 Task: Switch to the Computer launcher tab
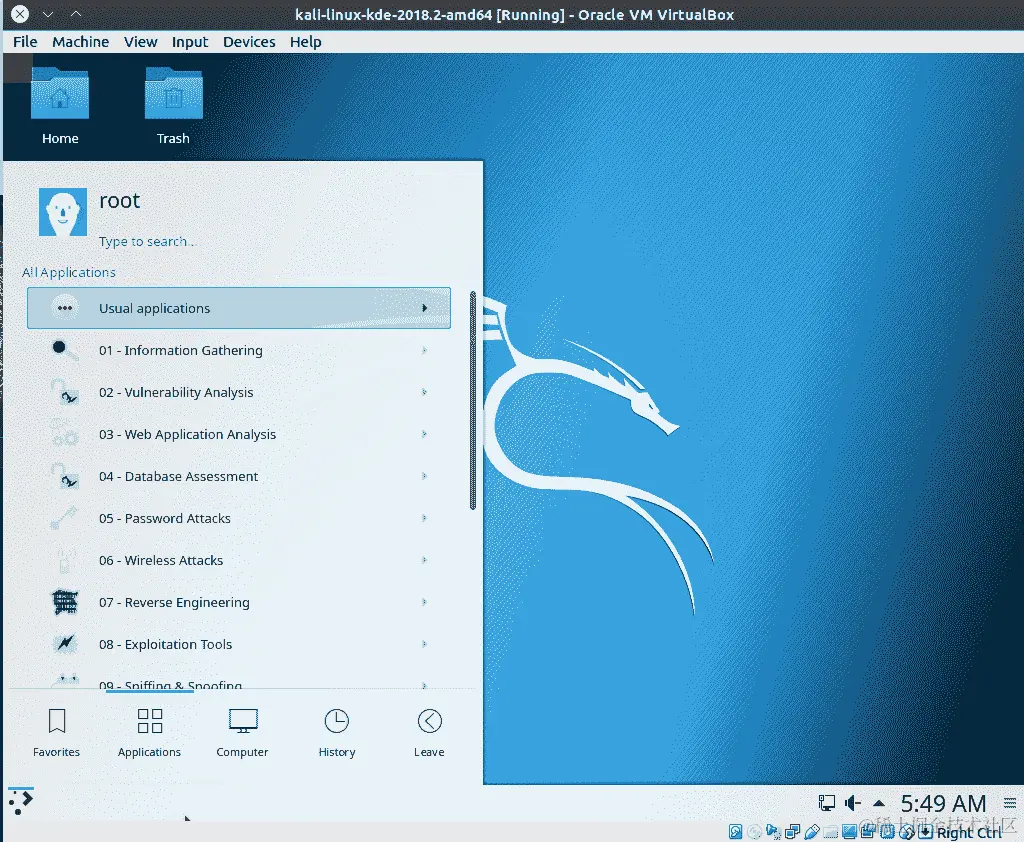242,733
